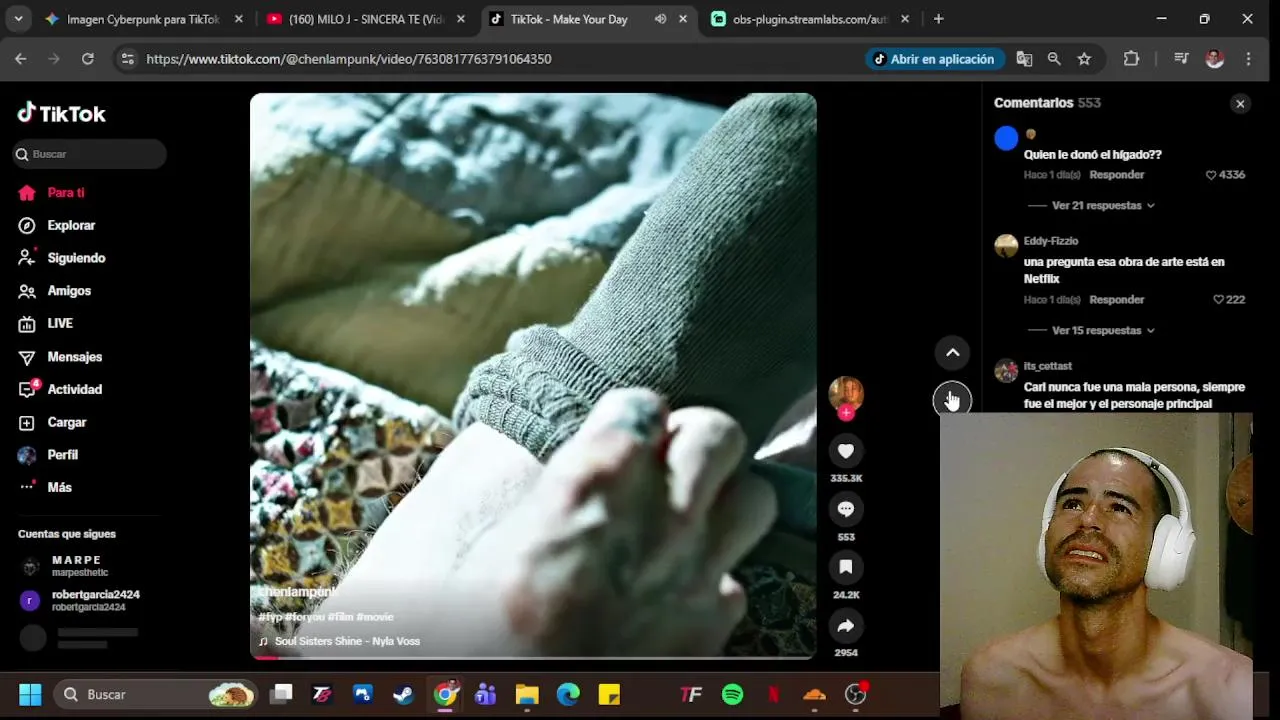1280x720 pixels.
Task: Open the robertgarcia2424 followed account
Action: pyautogui.click(x=81, y=601)
